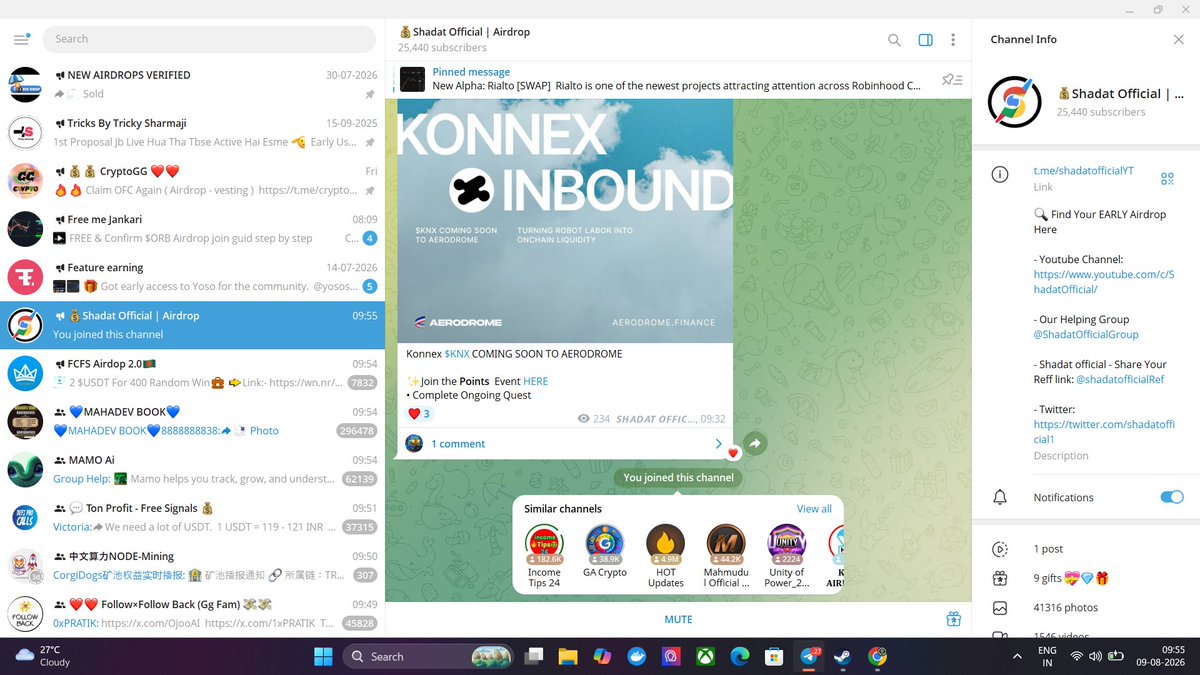Open the CryptoGG channel chat
The width and height of the screenshot is (1200, 675).
192,181
